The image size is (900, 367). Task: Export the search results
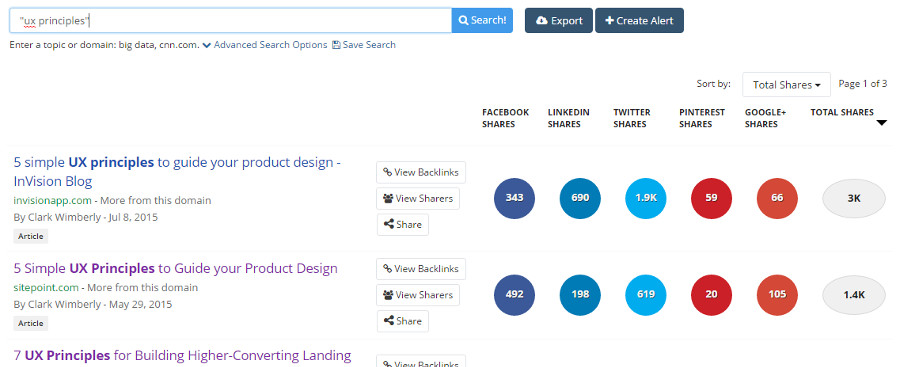click(x=558, y=20)
